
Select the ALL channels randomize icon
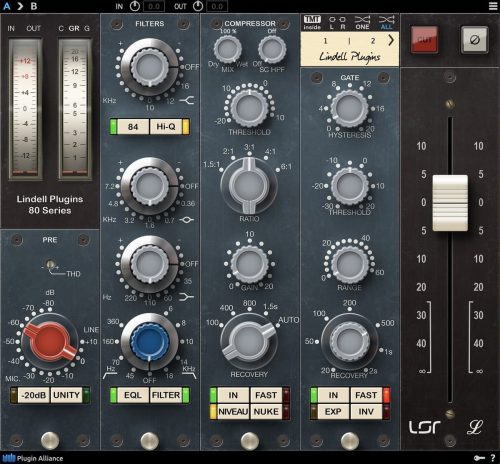coord(387,22)
